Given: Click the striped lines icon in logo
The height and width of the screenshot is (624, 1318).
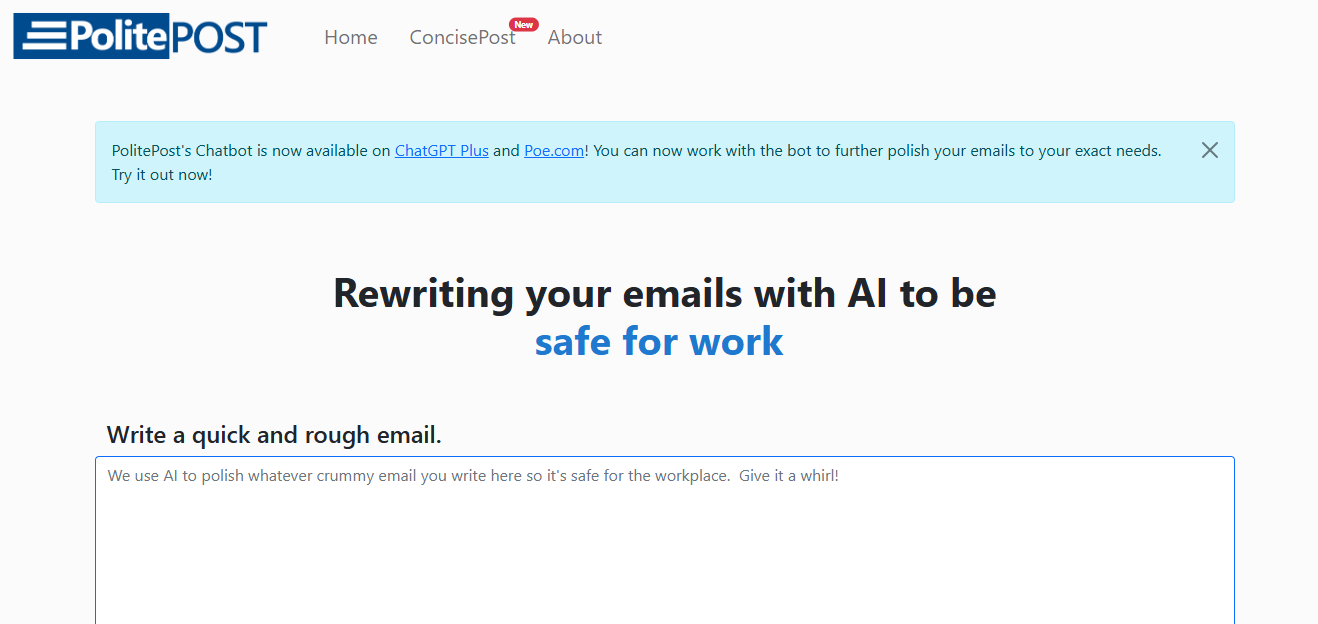Looking at the screenshot, I should [x=42, y=37].
